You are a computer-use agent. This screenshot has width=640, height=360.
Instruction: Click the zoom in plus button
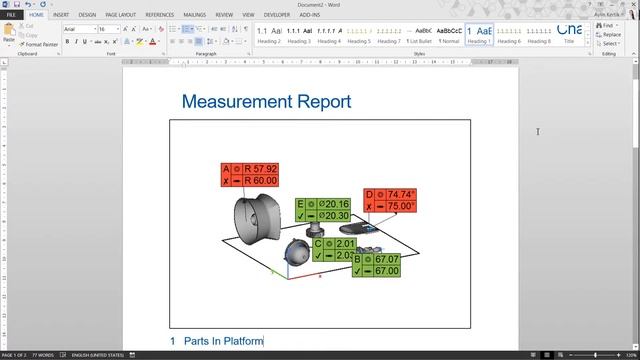point(619,355)
